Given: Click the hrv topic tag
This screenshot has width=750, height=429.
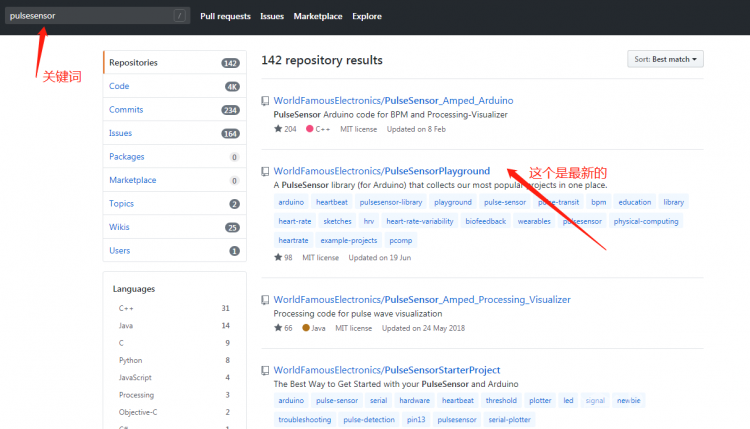Looking at the screenshot, I should pos(369,221).
